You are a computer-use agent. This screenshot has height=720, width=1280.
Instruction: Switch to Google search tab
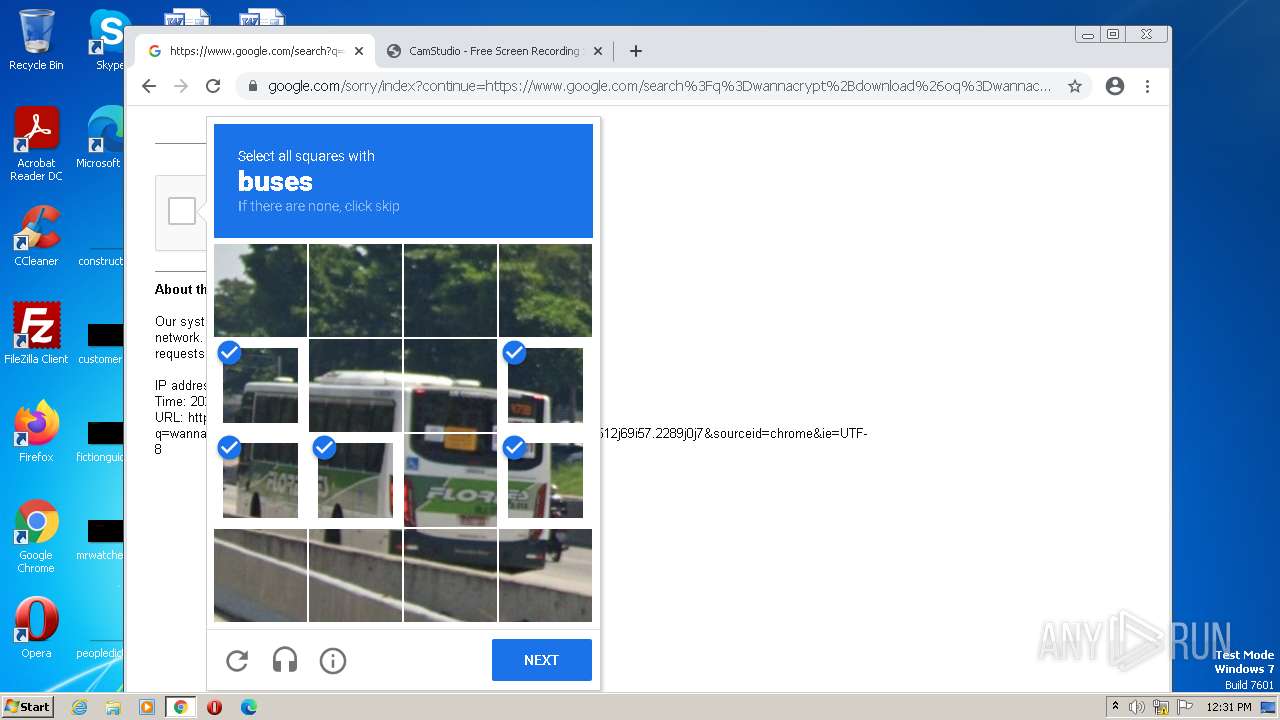pos(255,51)
